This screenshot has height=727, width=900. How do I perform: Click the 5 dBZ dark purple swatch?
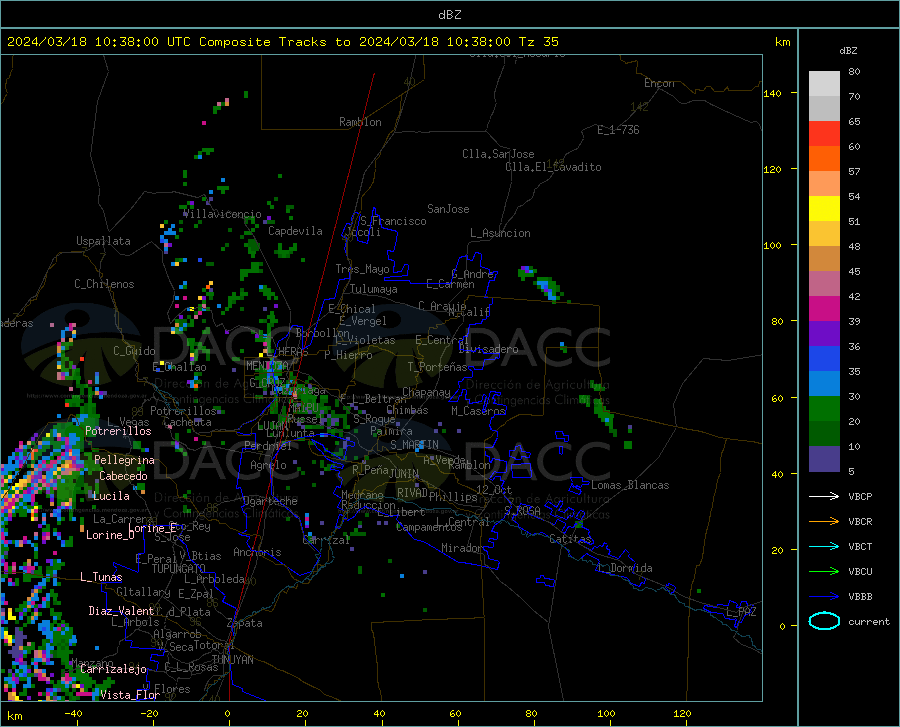[x=824, y=459]
